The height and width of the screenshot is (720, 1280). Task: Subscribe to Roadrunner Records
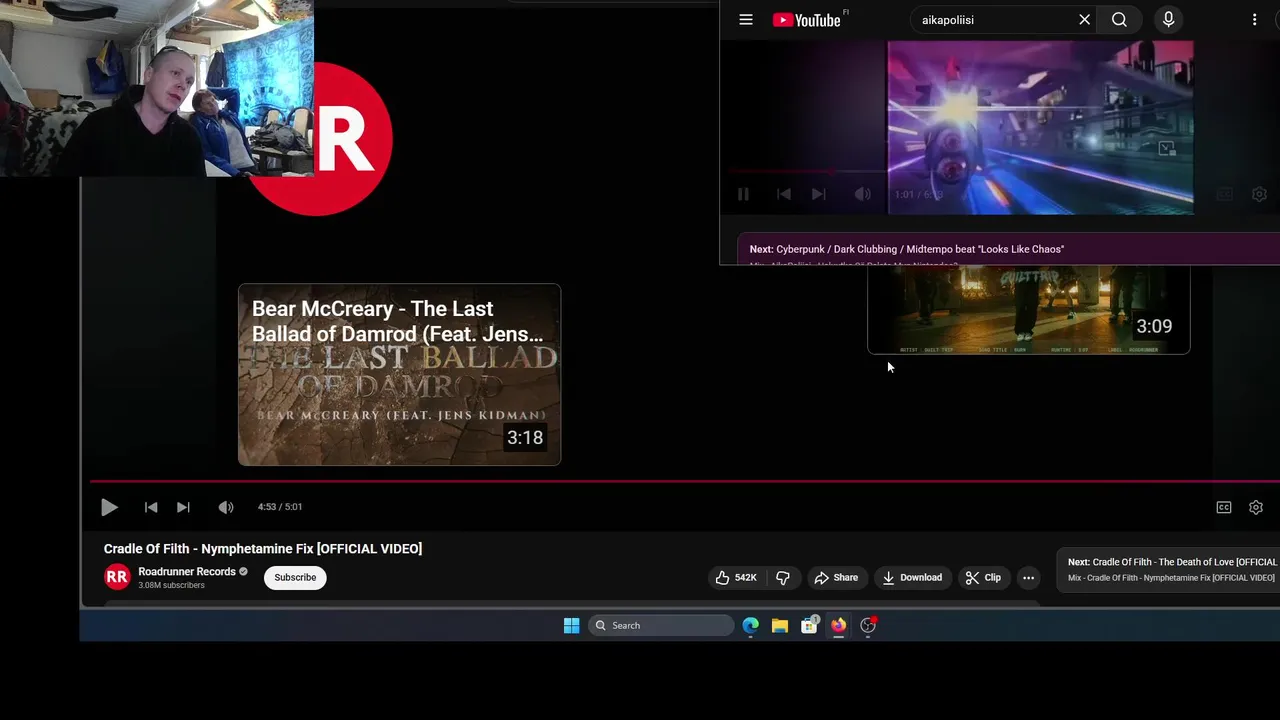[295, 577]
